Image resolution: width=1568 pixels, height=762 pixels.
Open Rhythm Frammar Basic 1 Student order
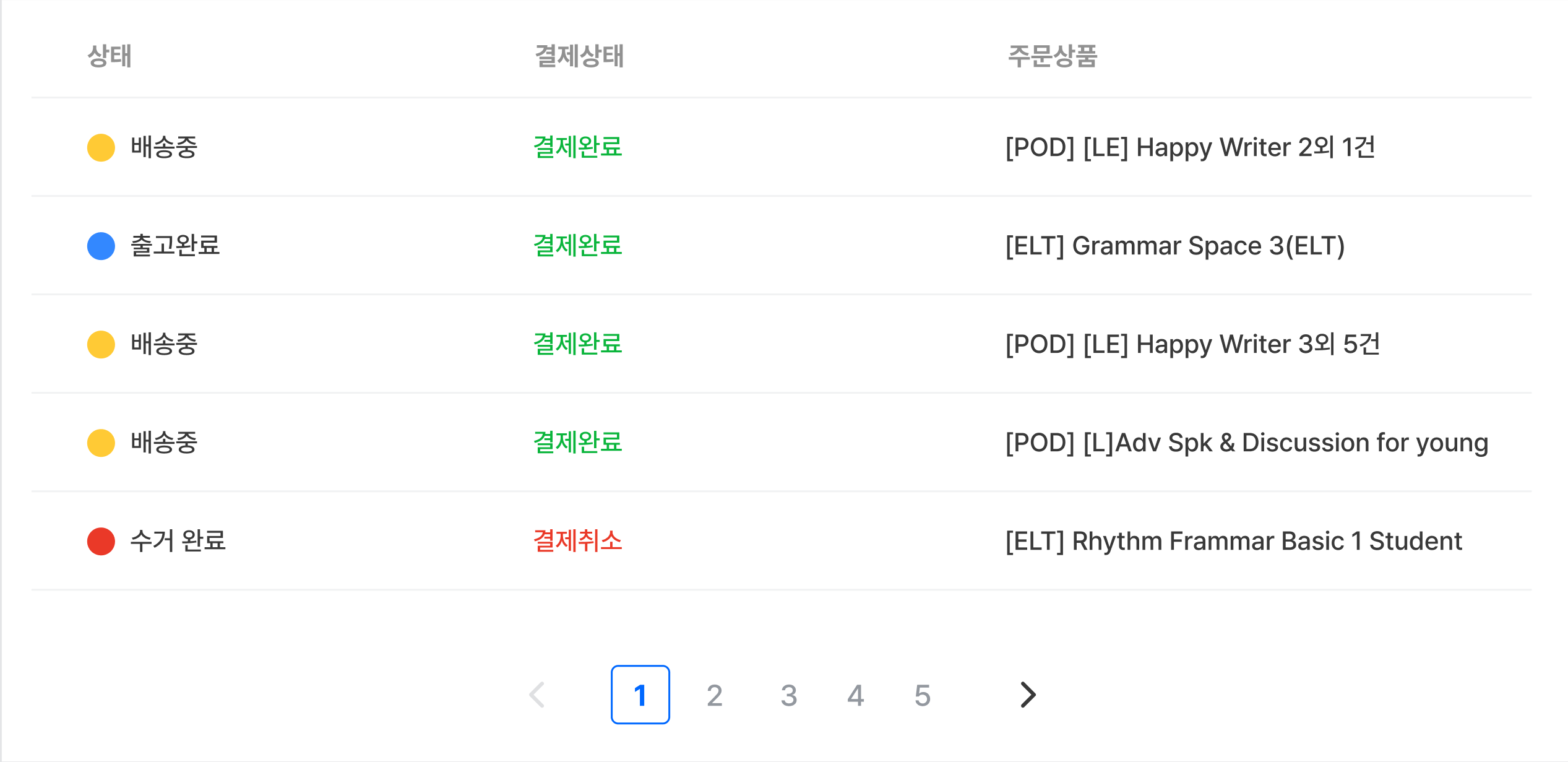click(1233, 541)
